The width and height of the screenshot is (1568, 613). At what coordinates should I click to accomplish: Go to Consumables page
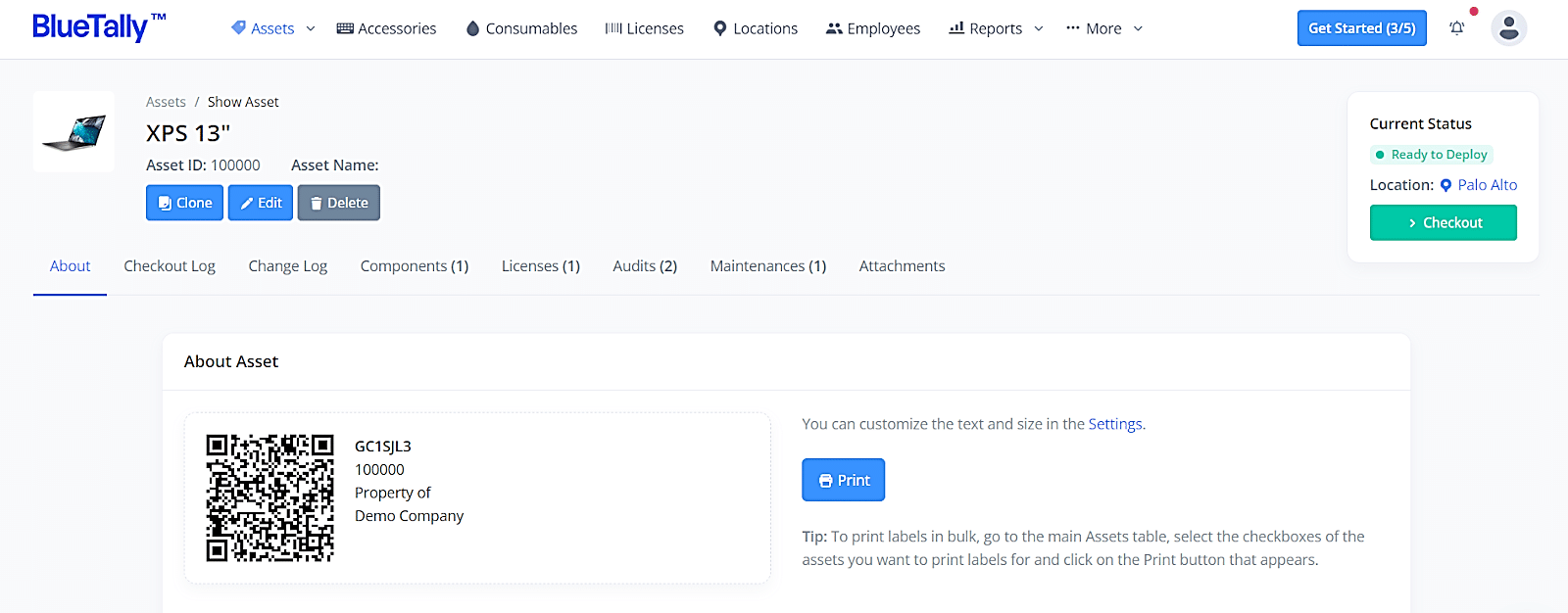point(521,28)
